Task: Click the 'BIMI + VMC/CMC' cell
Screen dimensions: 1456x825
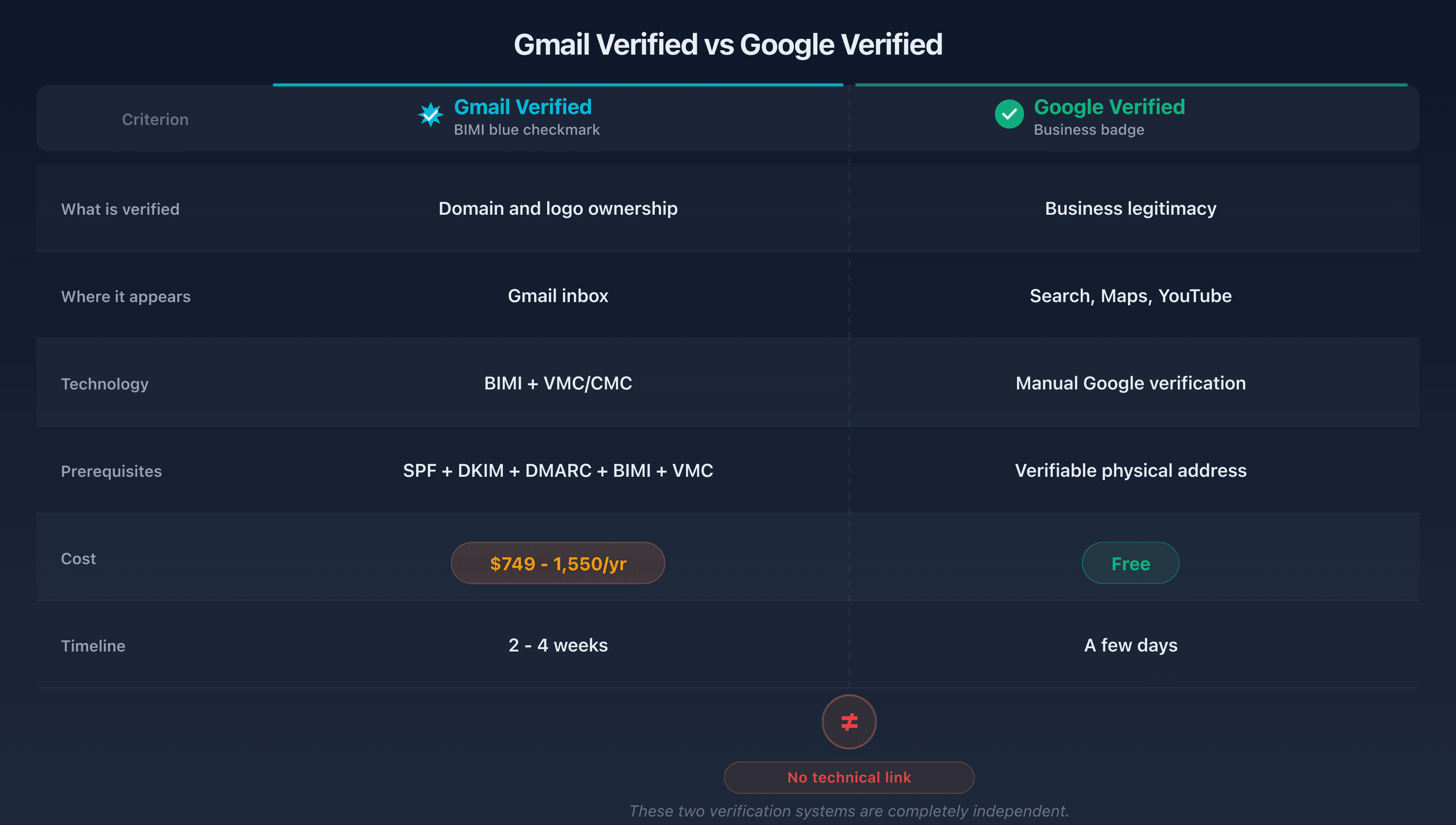Action: [x=557, y=383]
